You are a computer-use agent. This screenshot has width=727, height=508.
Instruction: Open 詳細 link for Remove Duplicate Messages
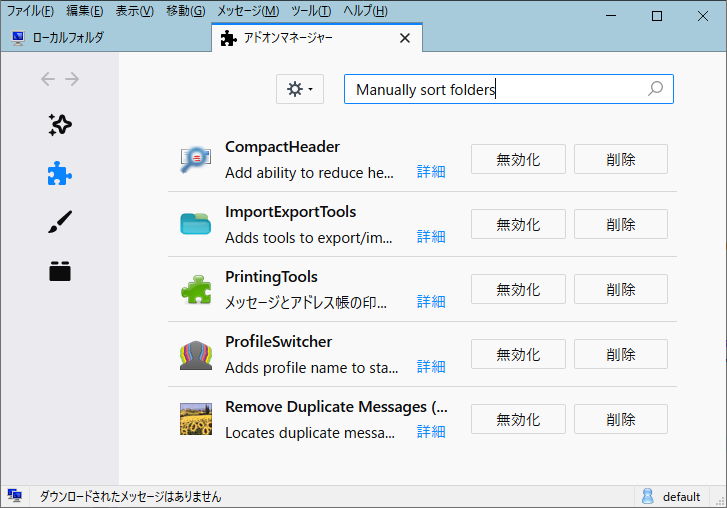431,432
